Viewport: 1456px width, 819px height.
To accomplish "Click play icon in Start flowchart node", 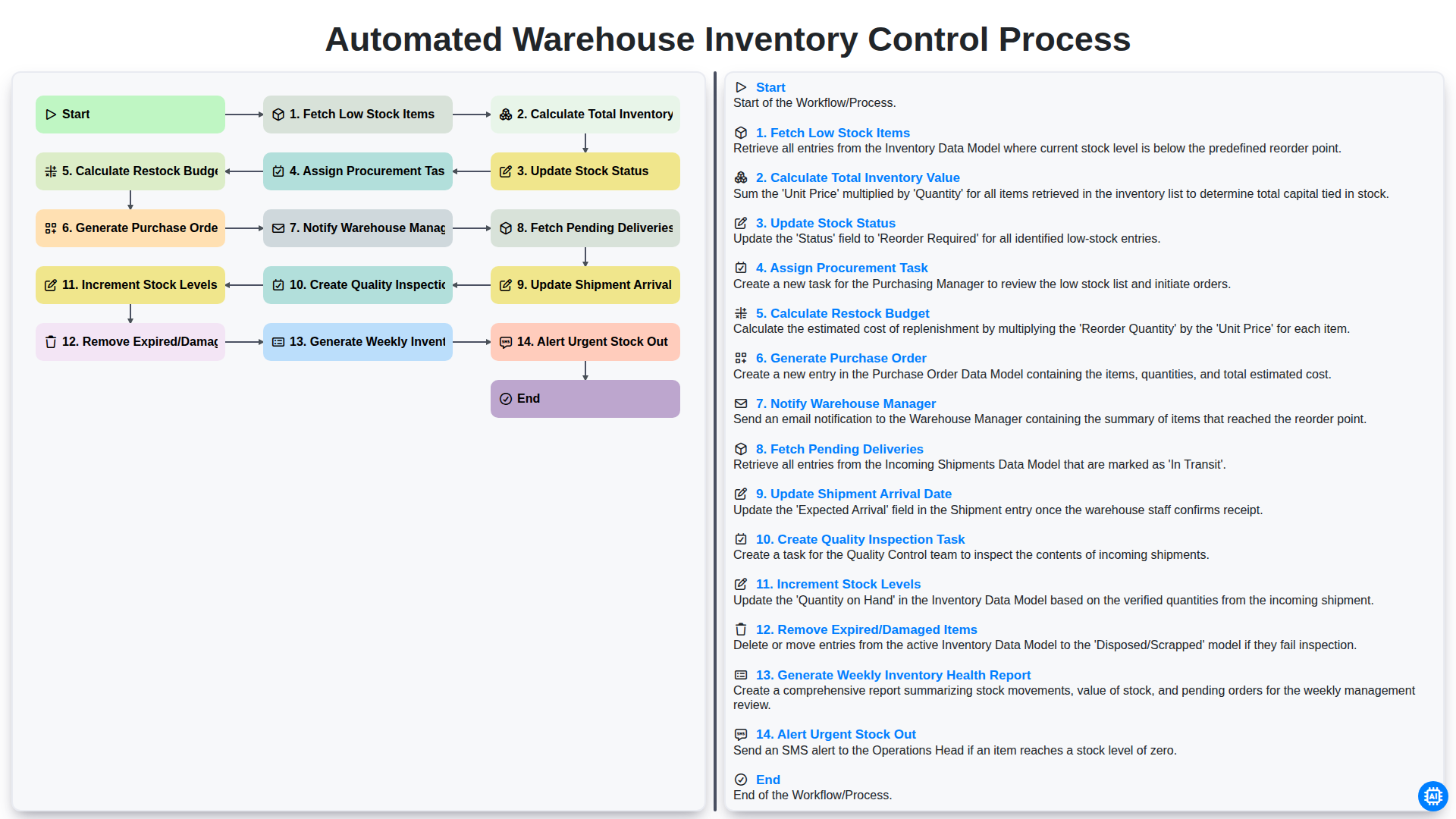I will point(51,115).
